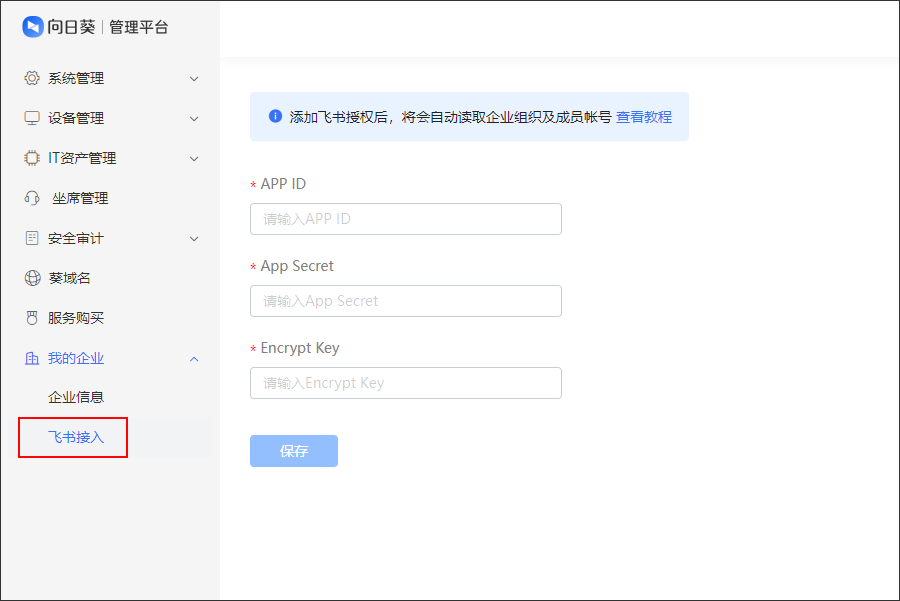This screenshot has width=900, height=601.
Task: Click the 葵域名 globe icon
Action: click(32, 278)
